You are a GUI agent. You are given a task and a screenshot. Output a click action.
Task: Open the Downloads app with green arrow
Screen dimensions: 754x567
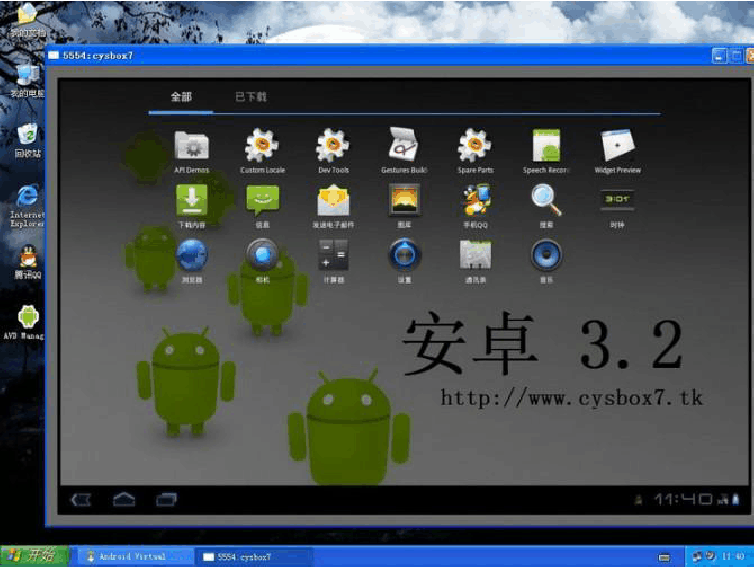(191, 206)
